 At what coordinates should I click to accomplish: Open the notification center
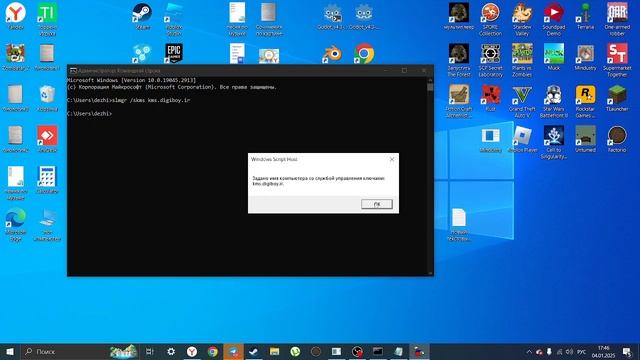pyautogui.click(x=627, y=352)
